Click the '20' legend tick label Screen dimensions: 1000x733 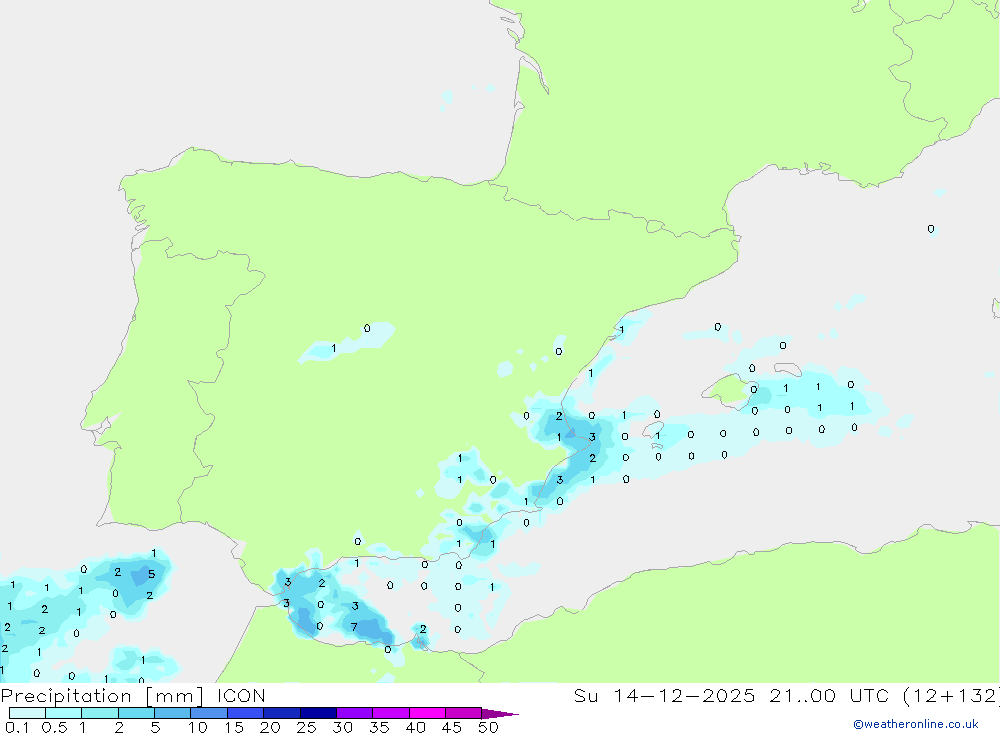coord(270,727)
